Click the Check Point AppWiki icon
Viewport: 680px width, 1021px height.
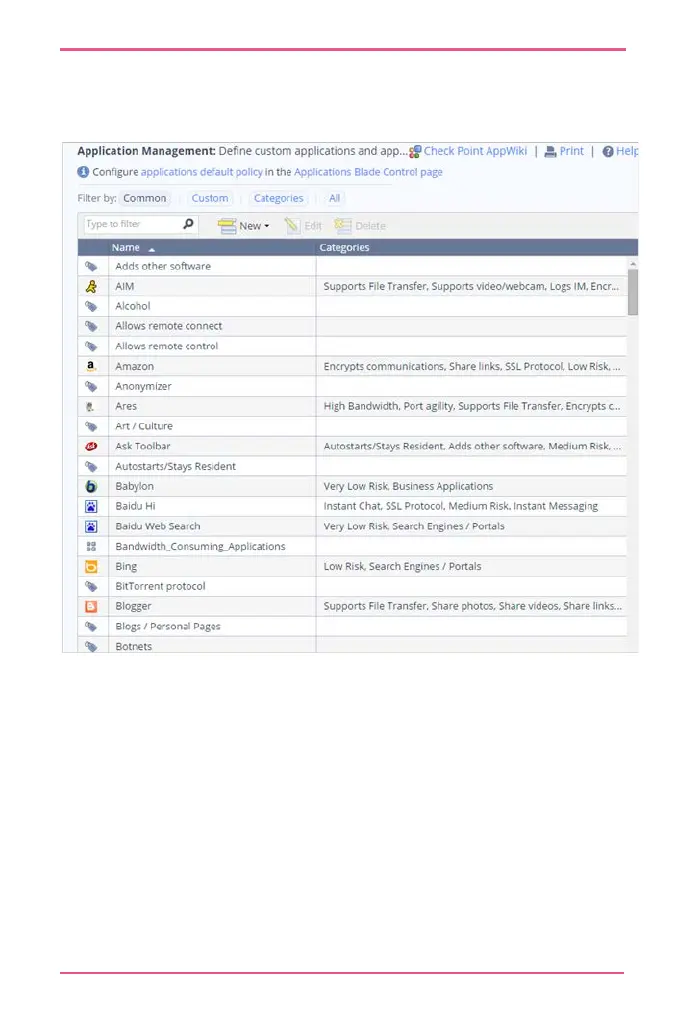pos(415,152)
